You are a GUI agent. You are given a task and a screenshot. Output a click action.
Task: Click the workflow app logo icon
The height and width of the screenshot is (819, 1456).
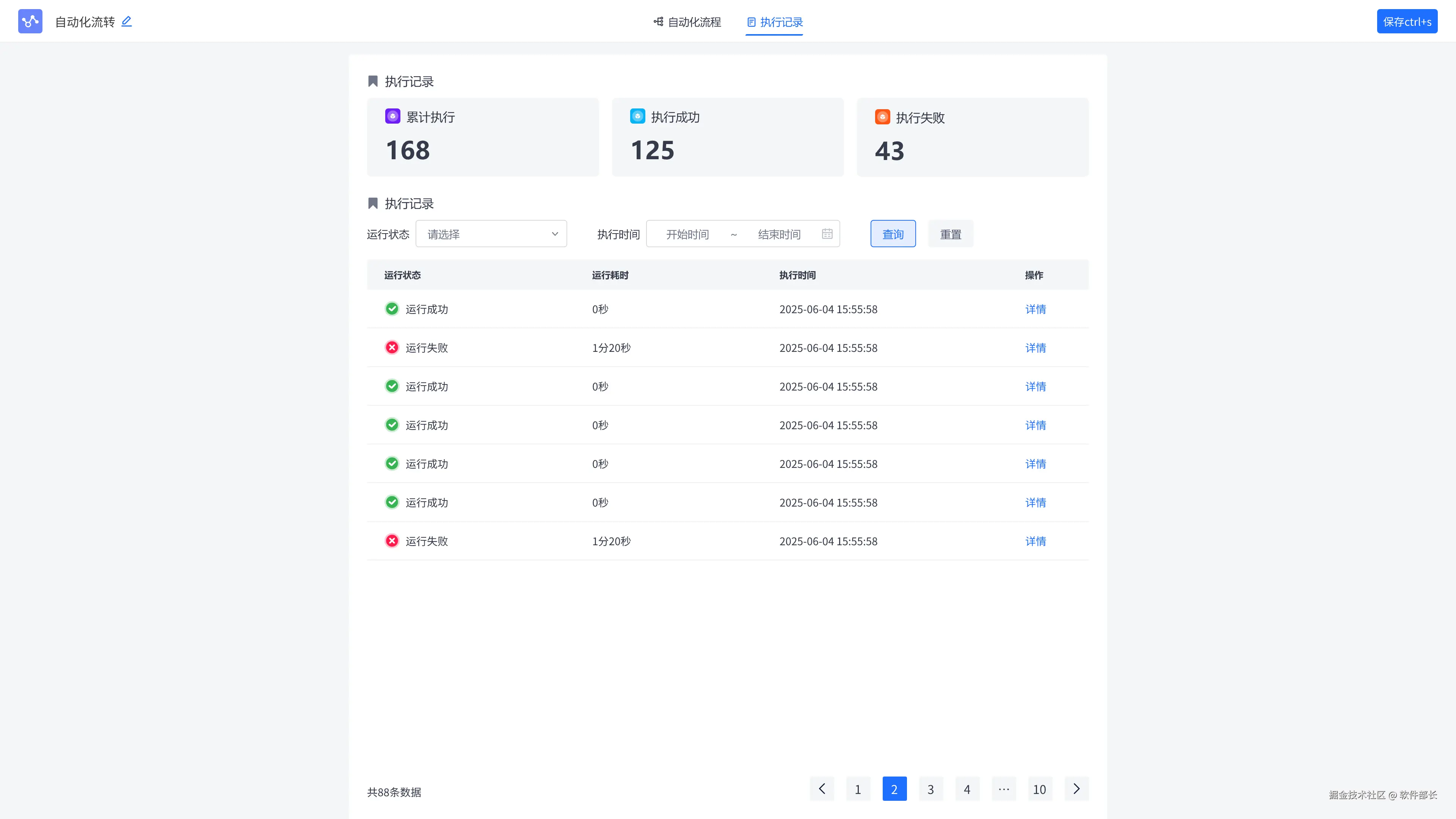point(30,22)
